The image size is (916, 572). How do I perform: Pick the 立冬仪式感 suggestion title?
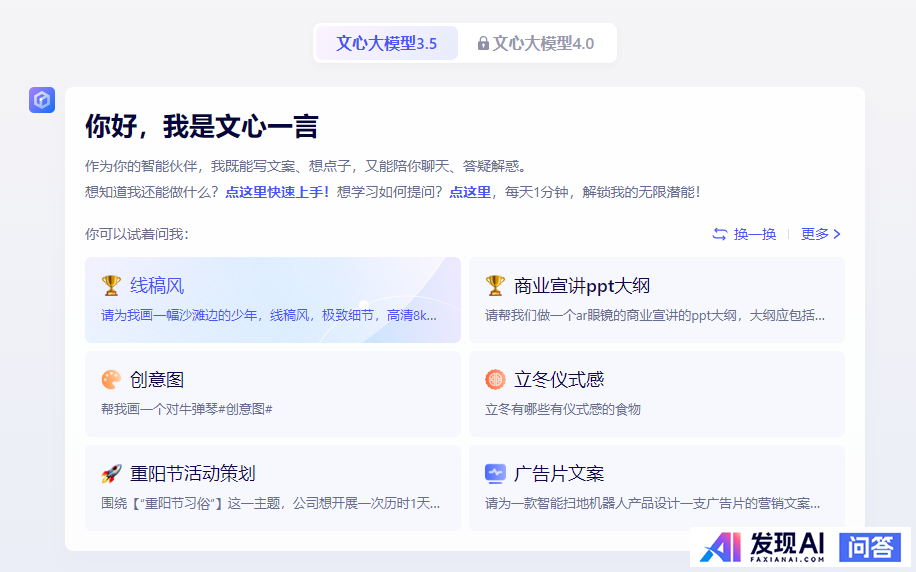[559, 380]
